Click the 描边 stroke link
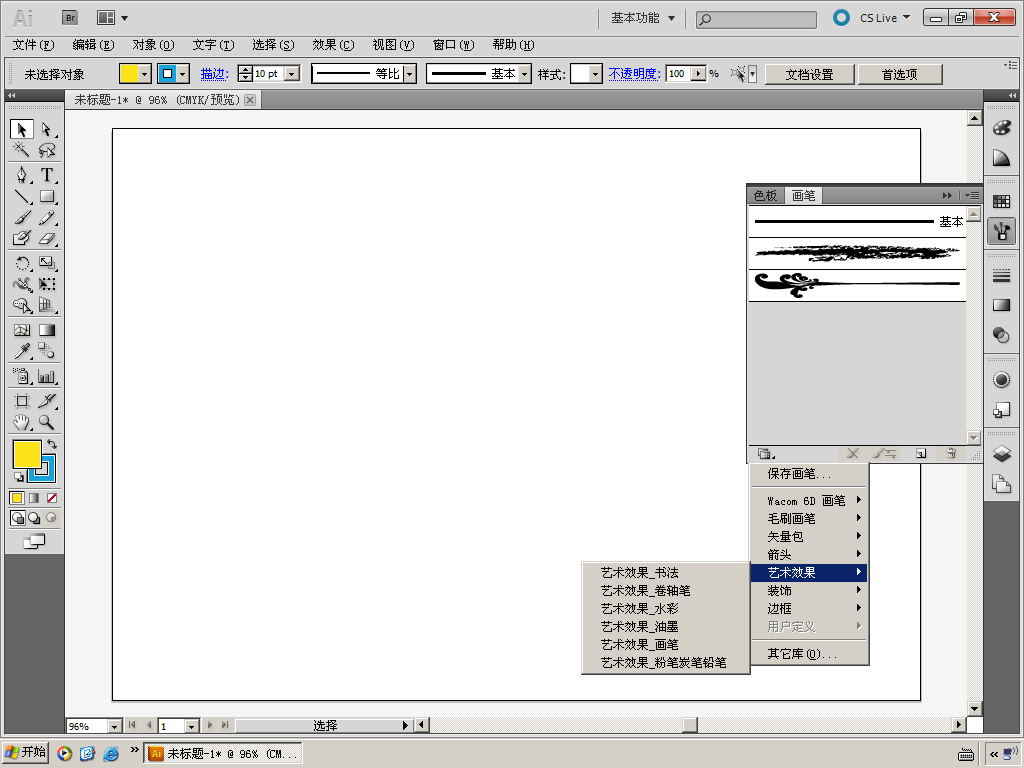The width and height of the screenshot is (1024, 768). click(x=214, y=74)
